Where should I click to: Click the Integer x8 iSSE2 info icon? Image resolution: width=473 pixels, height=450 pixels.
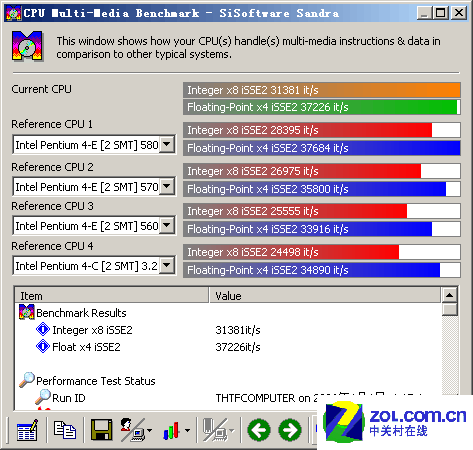(43, 329)
